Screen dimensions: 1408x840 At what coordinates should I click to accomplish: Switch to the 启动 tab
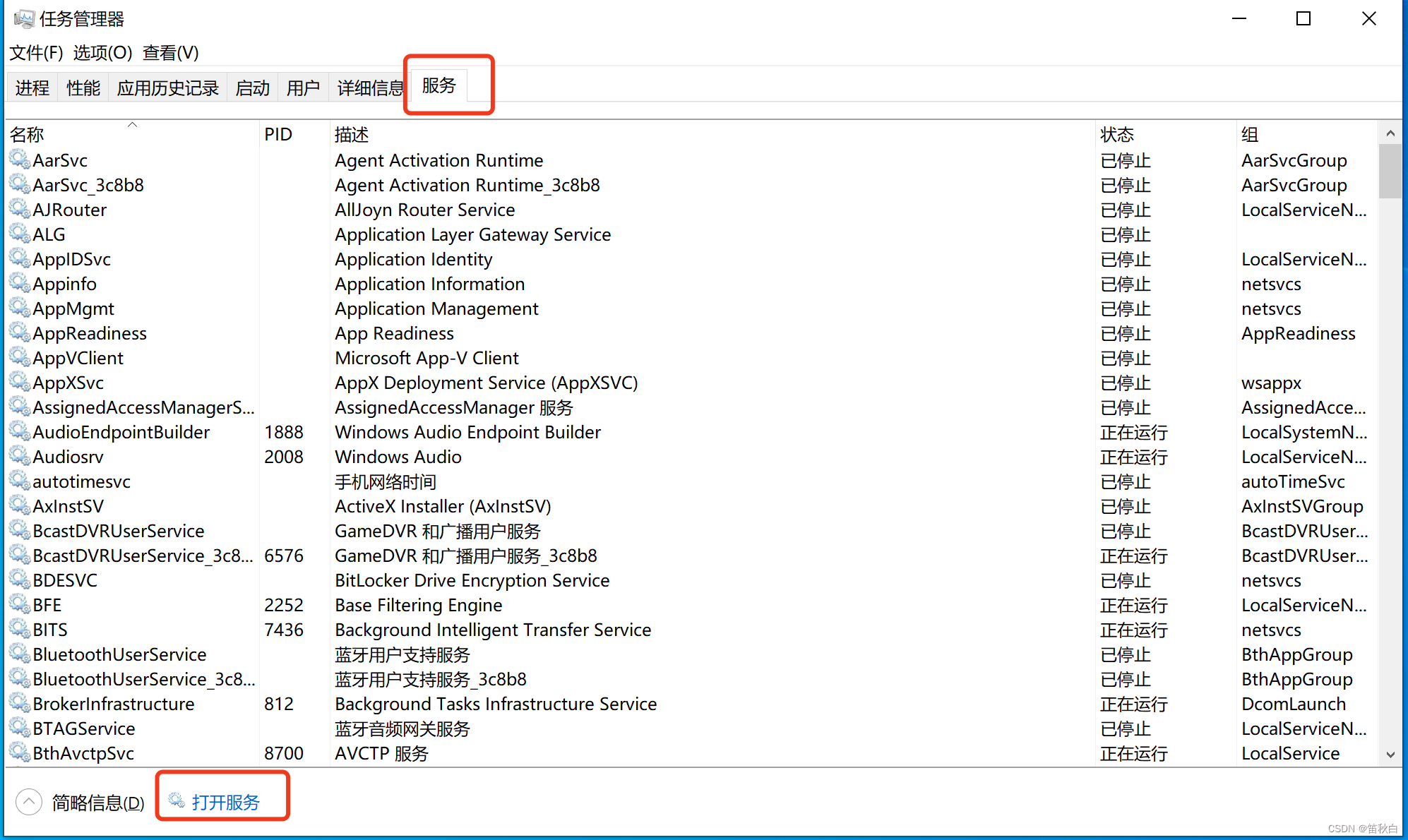(x=253, y=88)
